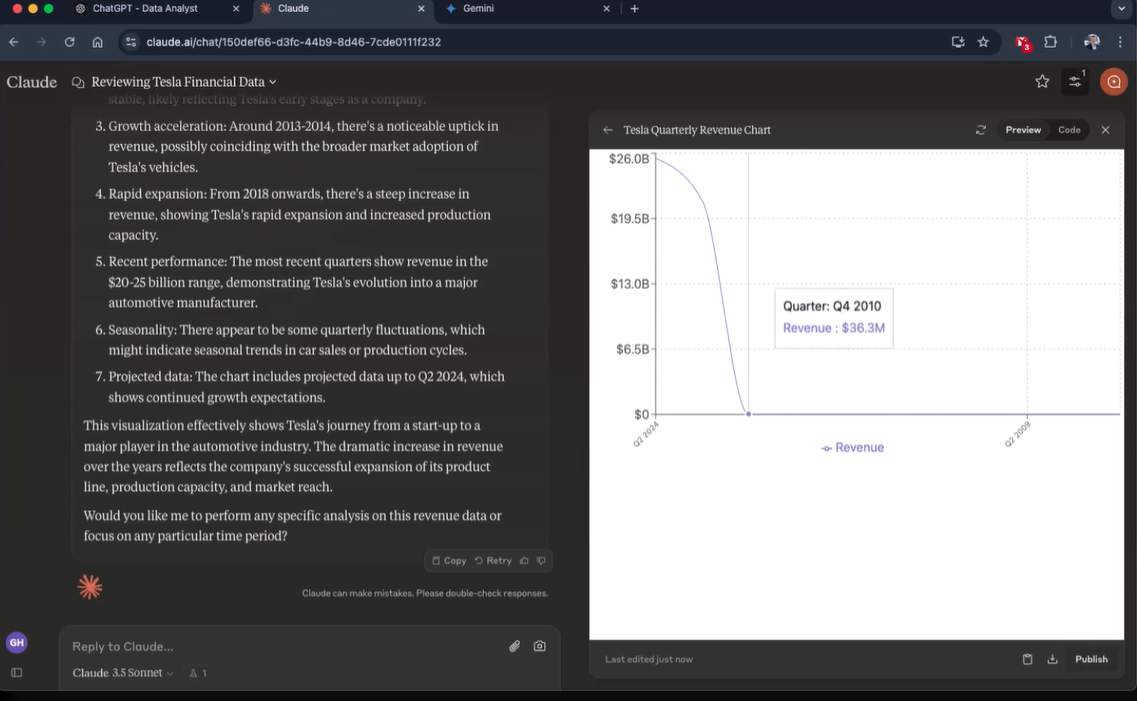Close the ChatGPT - Data Analyst tab
The image size is (1137, 701).
point(236,9)
